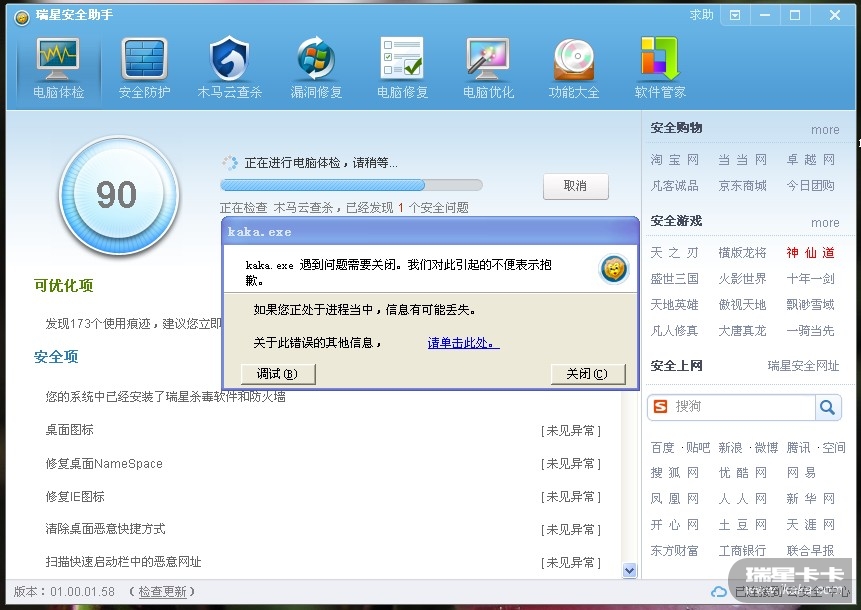Click the cloud connection status icon
This screenshot has width=861, height=610.
[x=718, y=592]
